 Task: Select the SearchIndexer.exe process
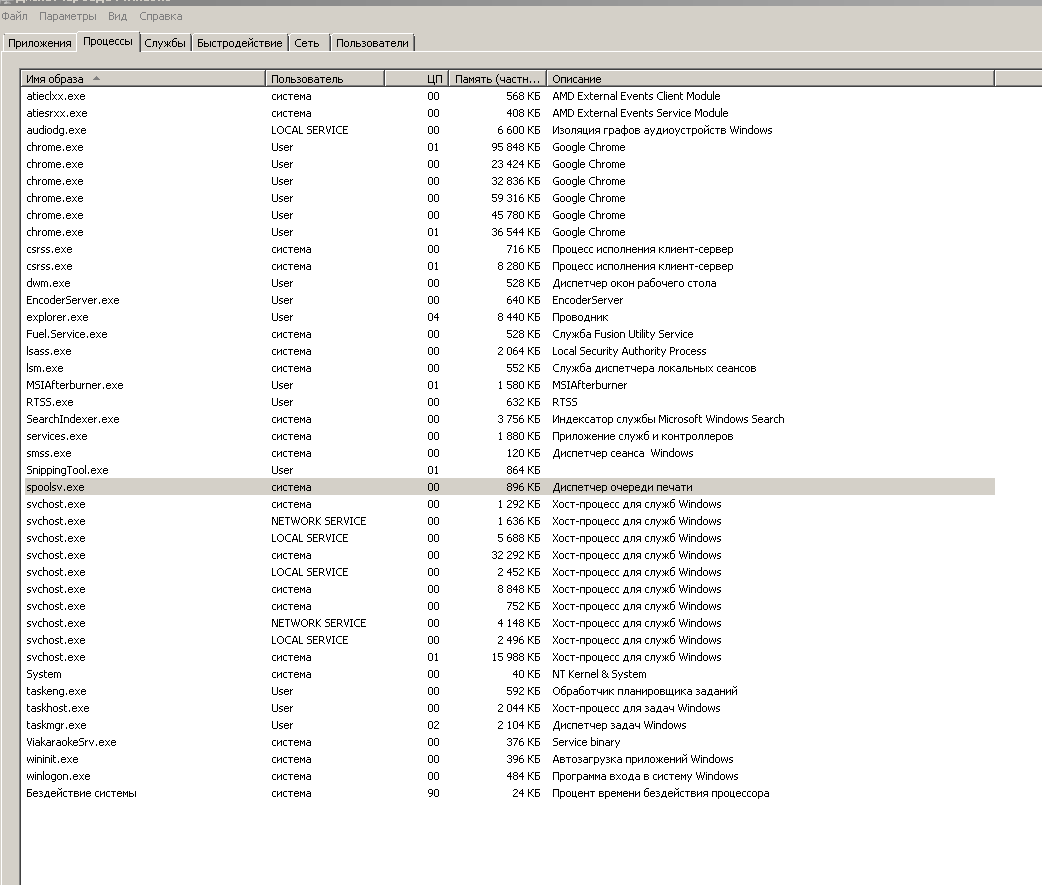coord(510,419)
